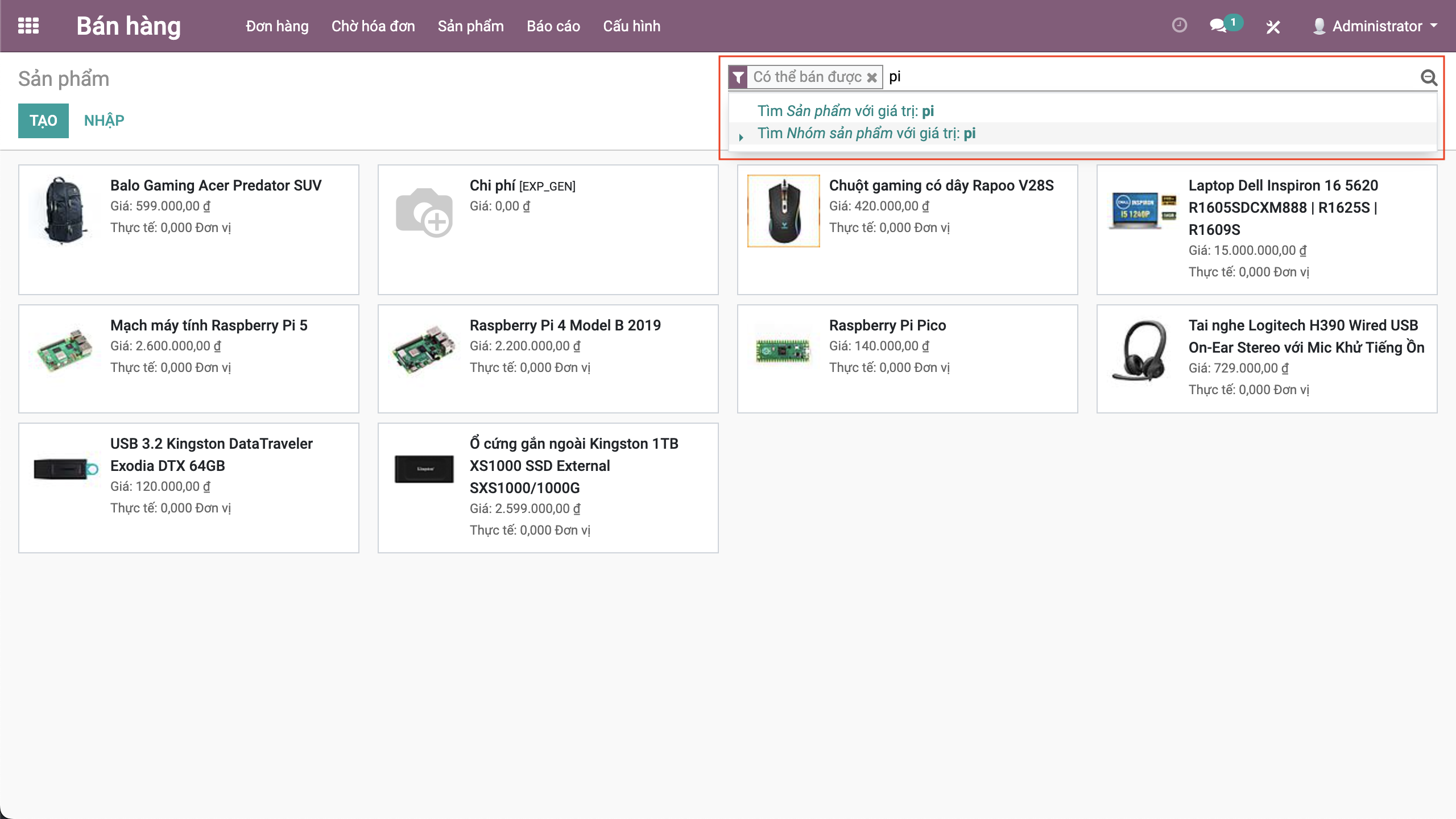1456x819 pixels.
Task: Click the activities clock icon
Action: click(x=1180, y=26)
